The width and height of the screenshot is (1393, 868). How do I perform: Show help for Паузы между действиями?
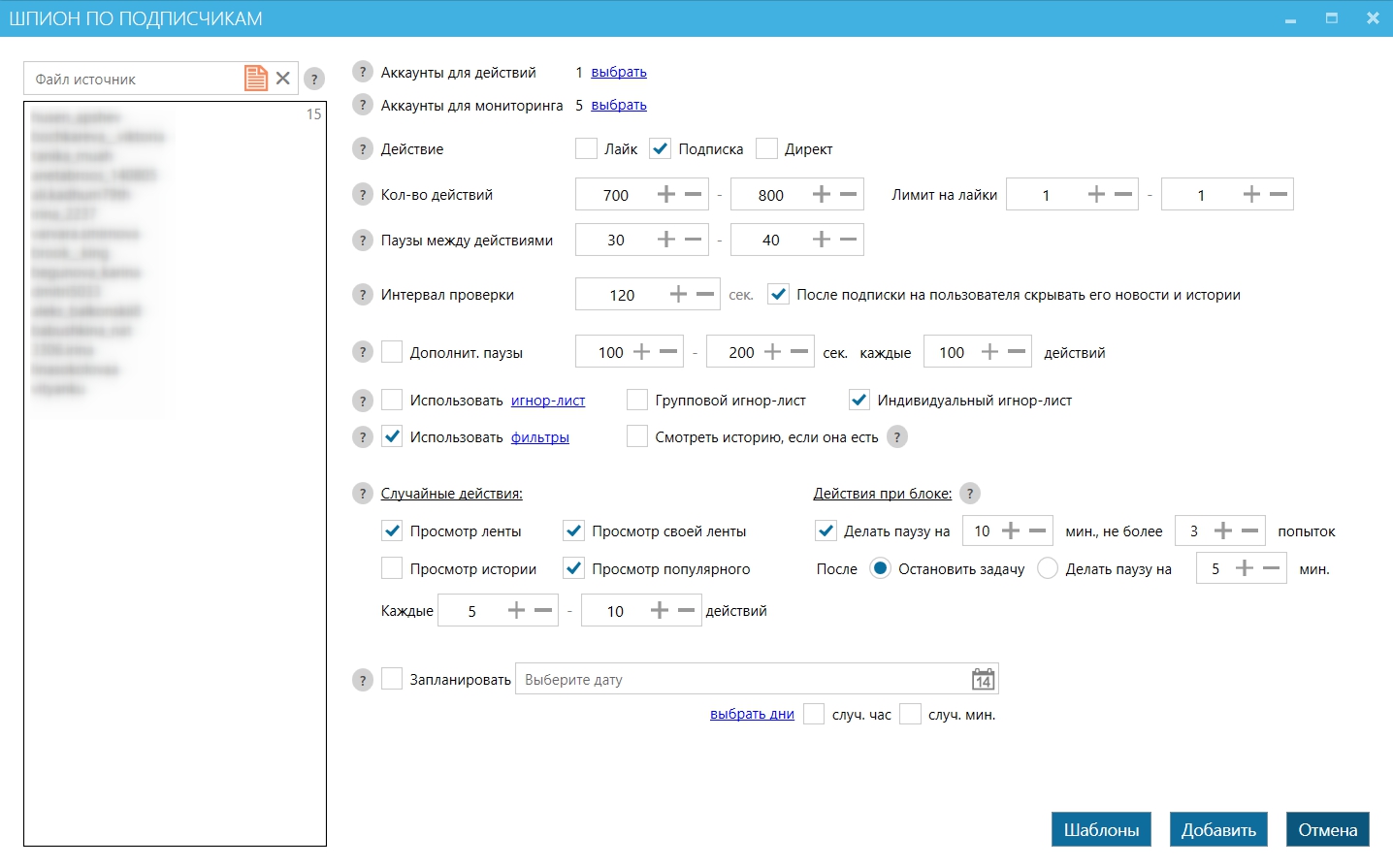[363, 240]
